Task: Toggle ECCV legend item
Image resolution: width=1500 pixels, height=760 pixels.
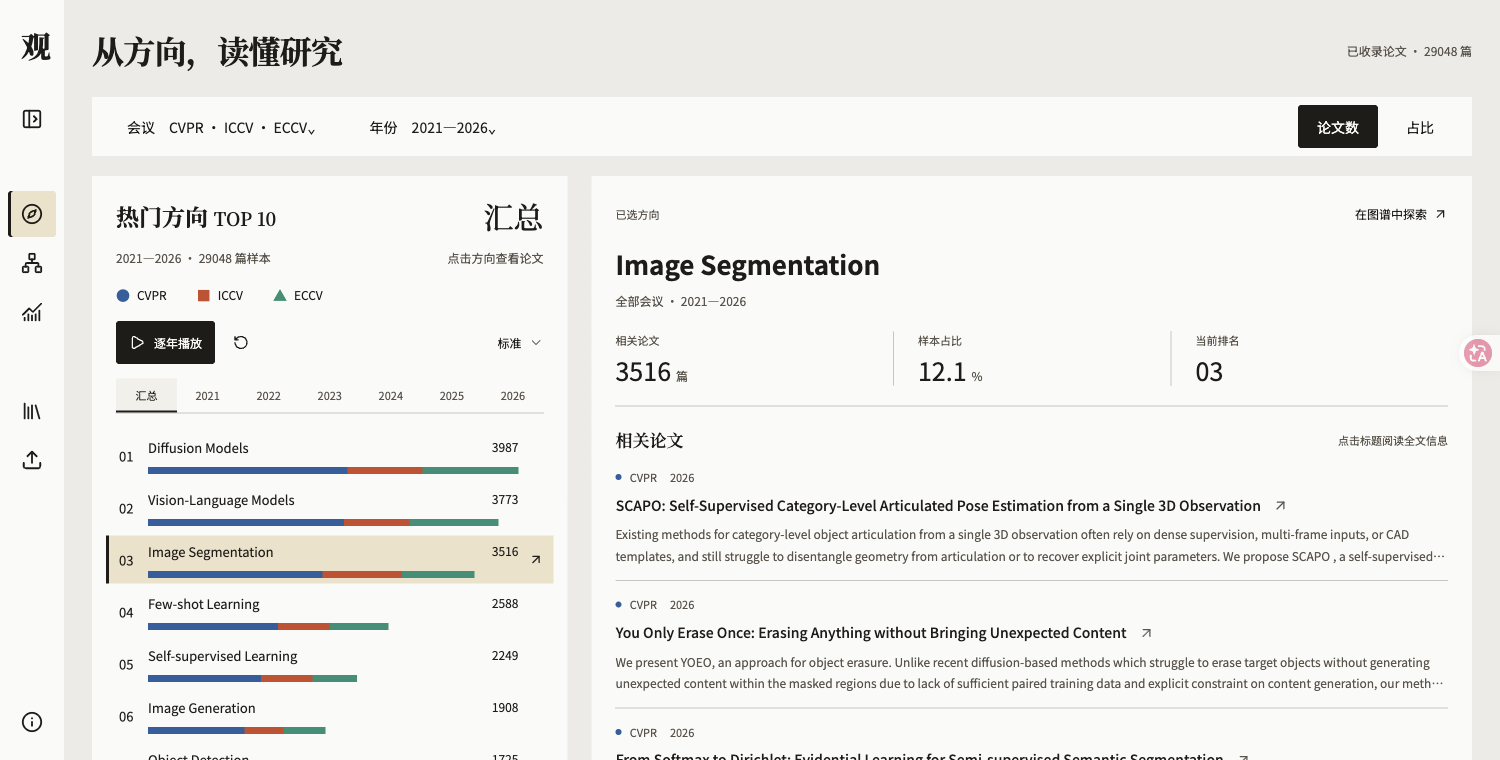Action: 298,295
